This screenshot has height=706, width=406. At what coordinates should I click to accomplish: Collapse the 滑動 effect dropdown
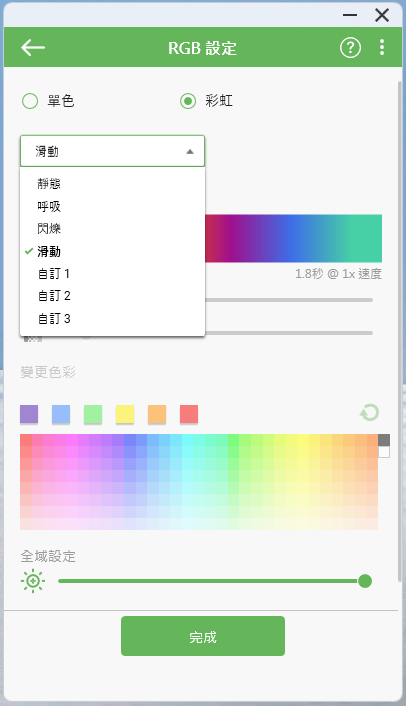click(x=113, y=151)
